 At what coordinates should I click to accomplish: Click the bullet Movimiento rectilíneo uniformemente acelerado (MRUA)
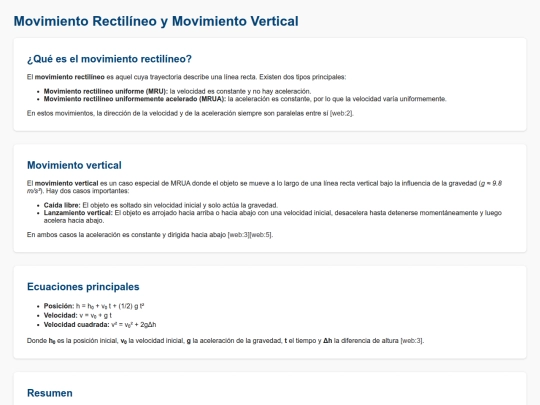245,99
